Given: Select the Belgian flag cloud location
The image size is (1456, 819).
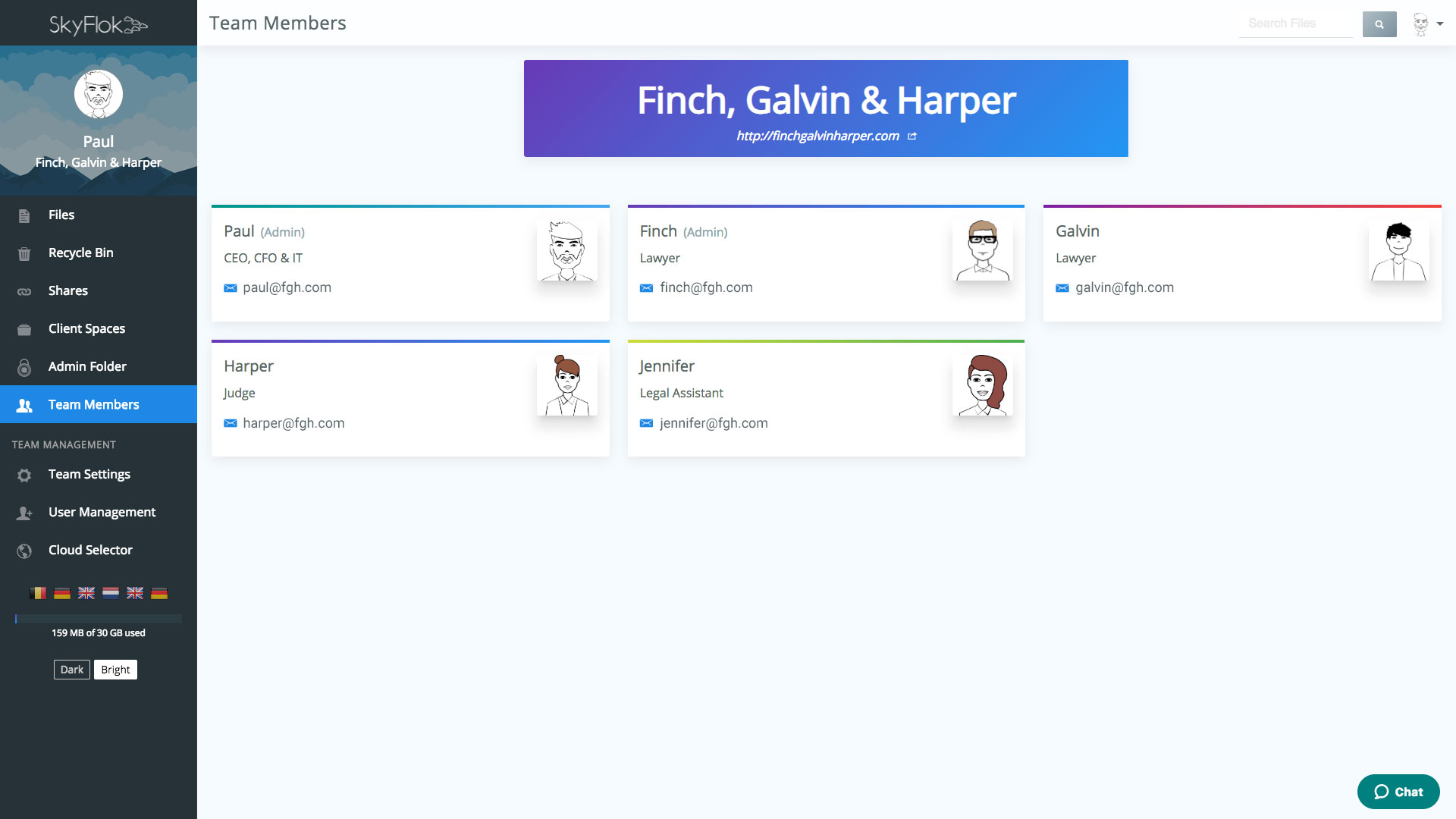Looking at the screenshot, I should pyautogui.click(x=38, y=593).
